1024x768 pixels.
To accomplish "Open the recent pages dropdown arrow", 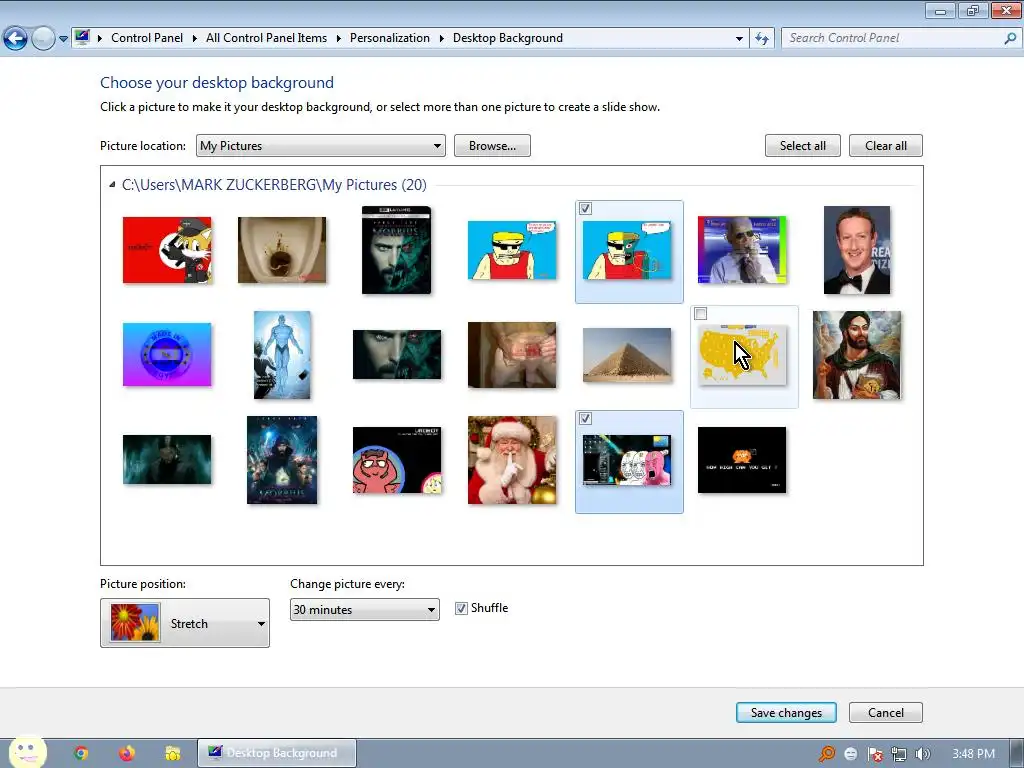I will pos(63,39).
